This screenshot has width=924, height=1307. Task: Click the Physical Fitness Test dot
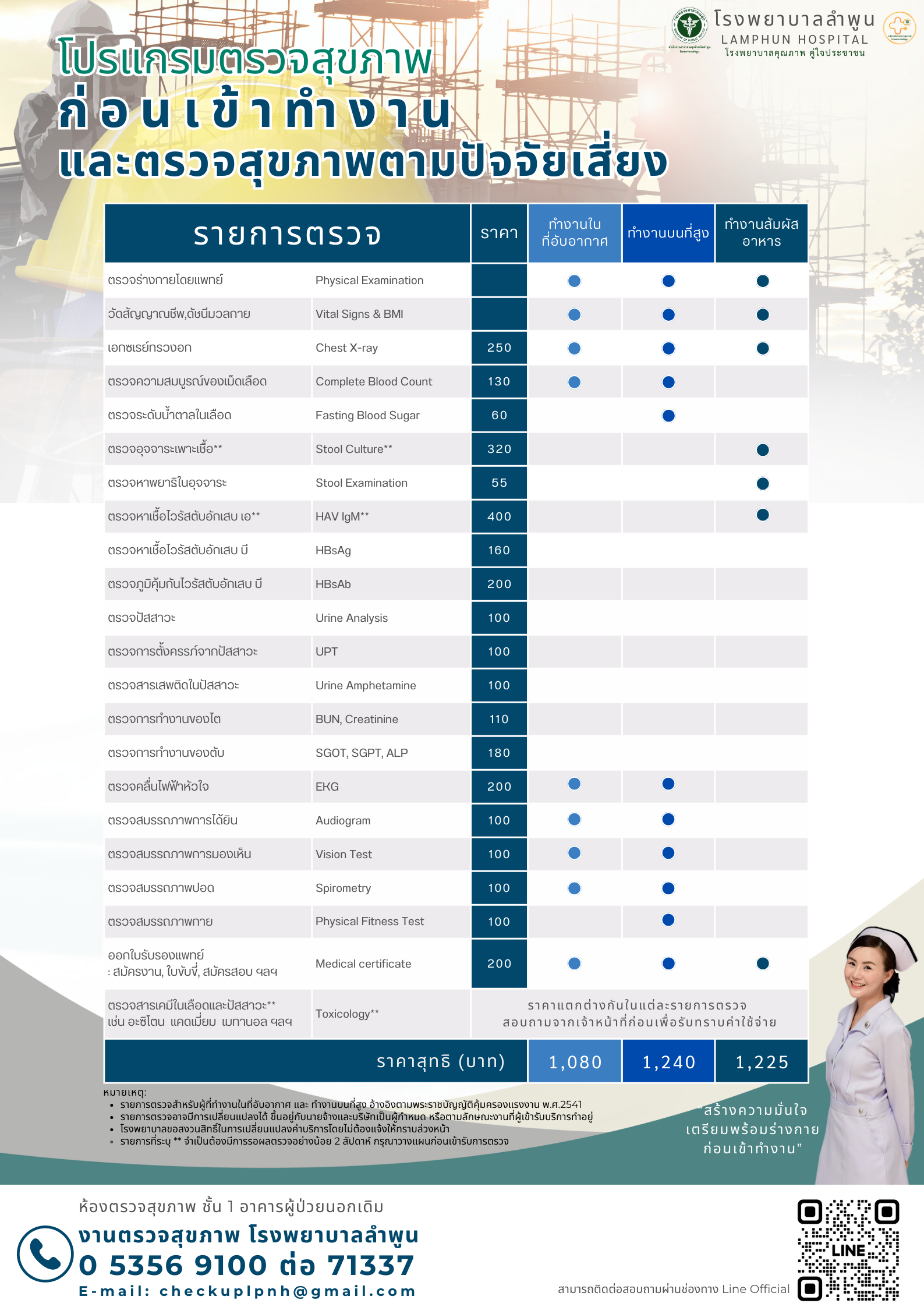[668, 920]
